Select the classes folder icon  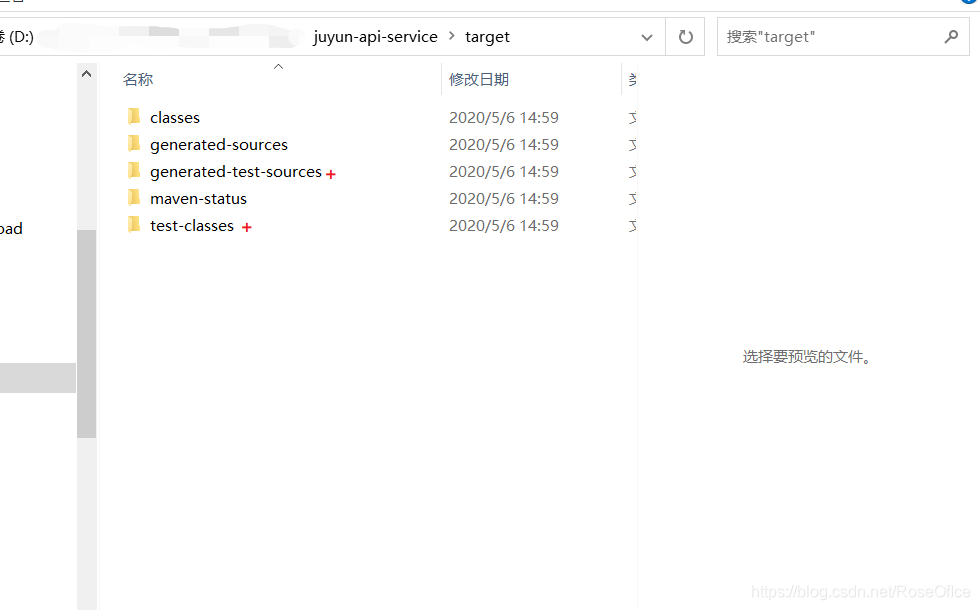tap(133, 116)
